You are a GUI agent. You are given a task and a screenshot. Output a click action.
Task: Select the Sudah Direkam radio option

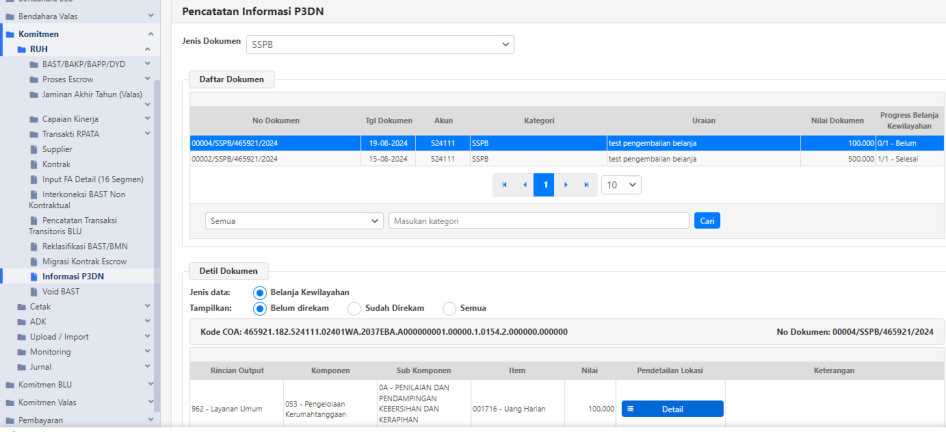[353, 308]
